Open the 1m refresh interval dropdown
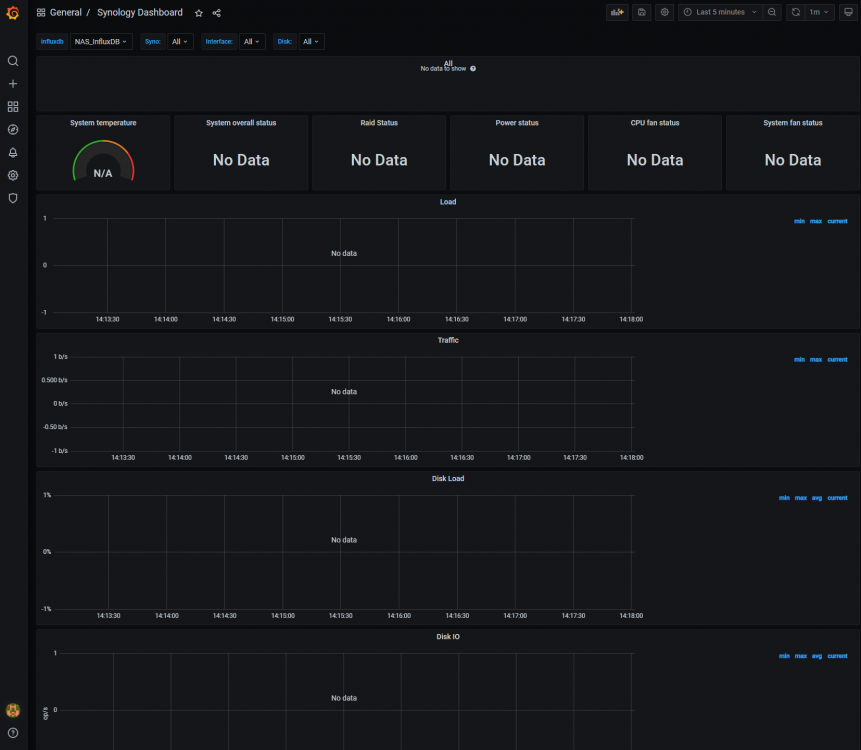Viewport: 861px width, 750px height. [819, 12]
